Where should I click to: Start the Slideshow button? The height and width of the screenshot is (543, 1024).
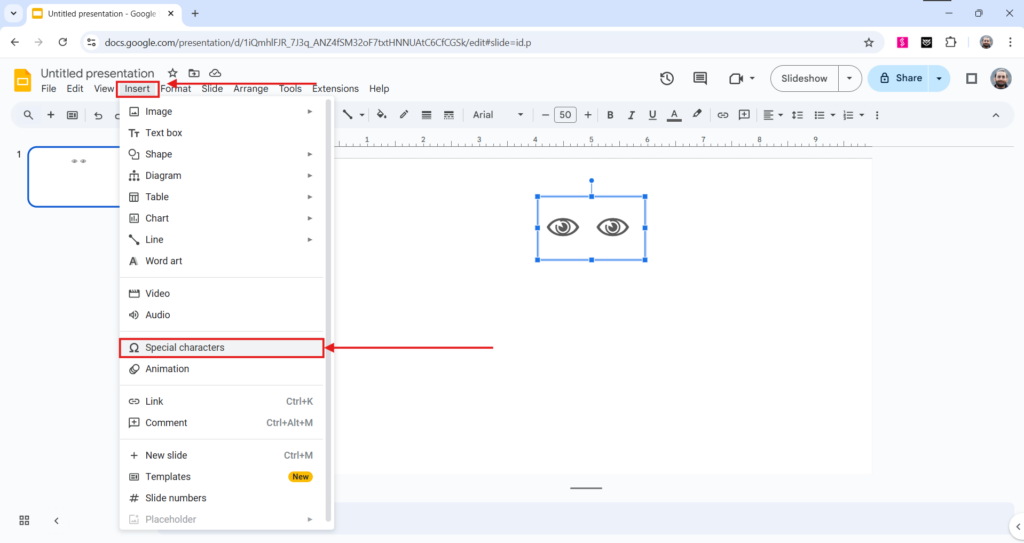point(804,78)
